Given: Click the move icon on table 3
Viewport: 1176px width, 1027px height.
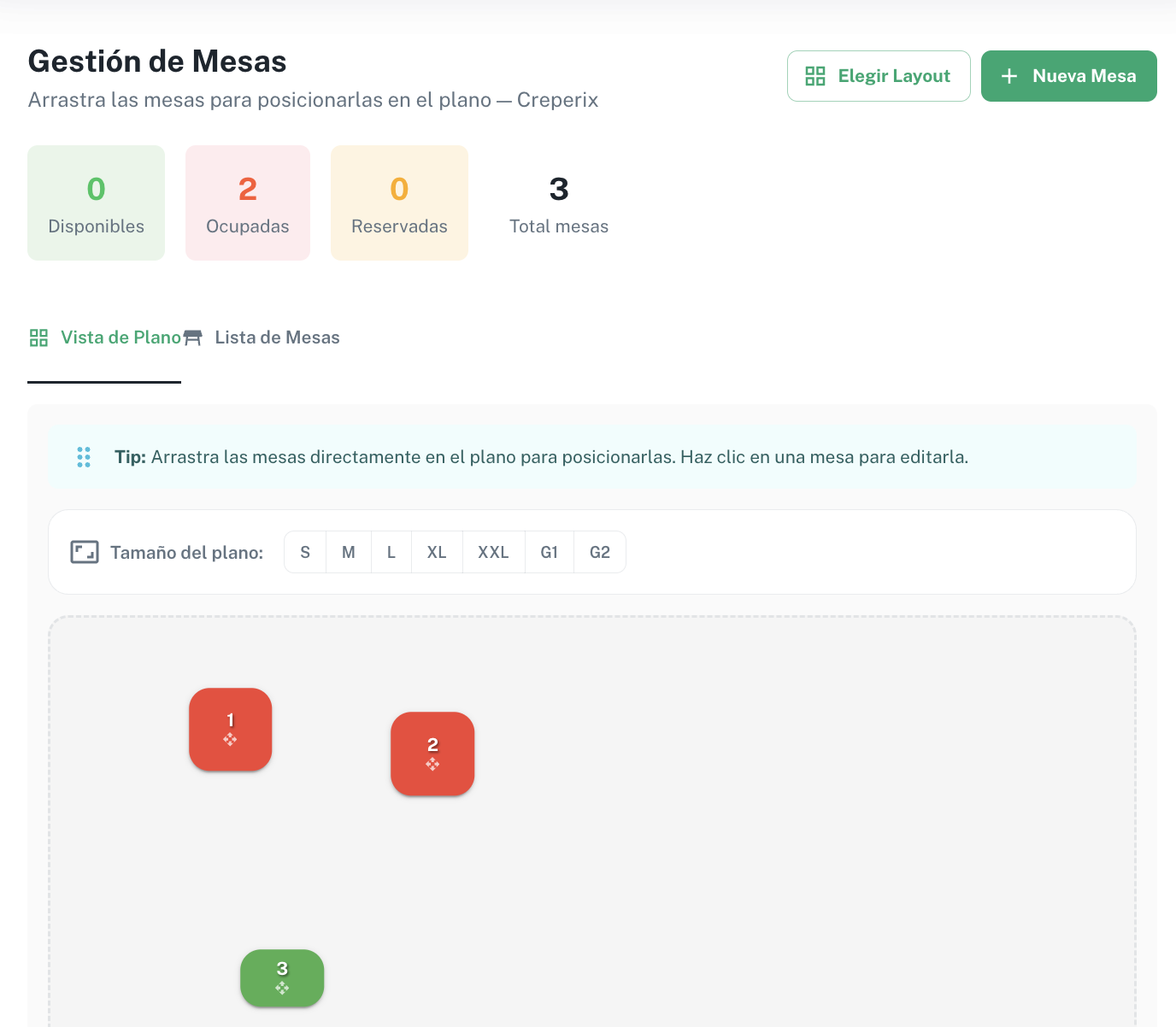Looking at the screenshot, I should tap(282, 989).
